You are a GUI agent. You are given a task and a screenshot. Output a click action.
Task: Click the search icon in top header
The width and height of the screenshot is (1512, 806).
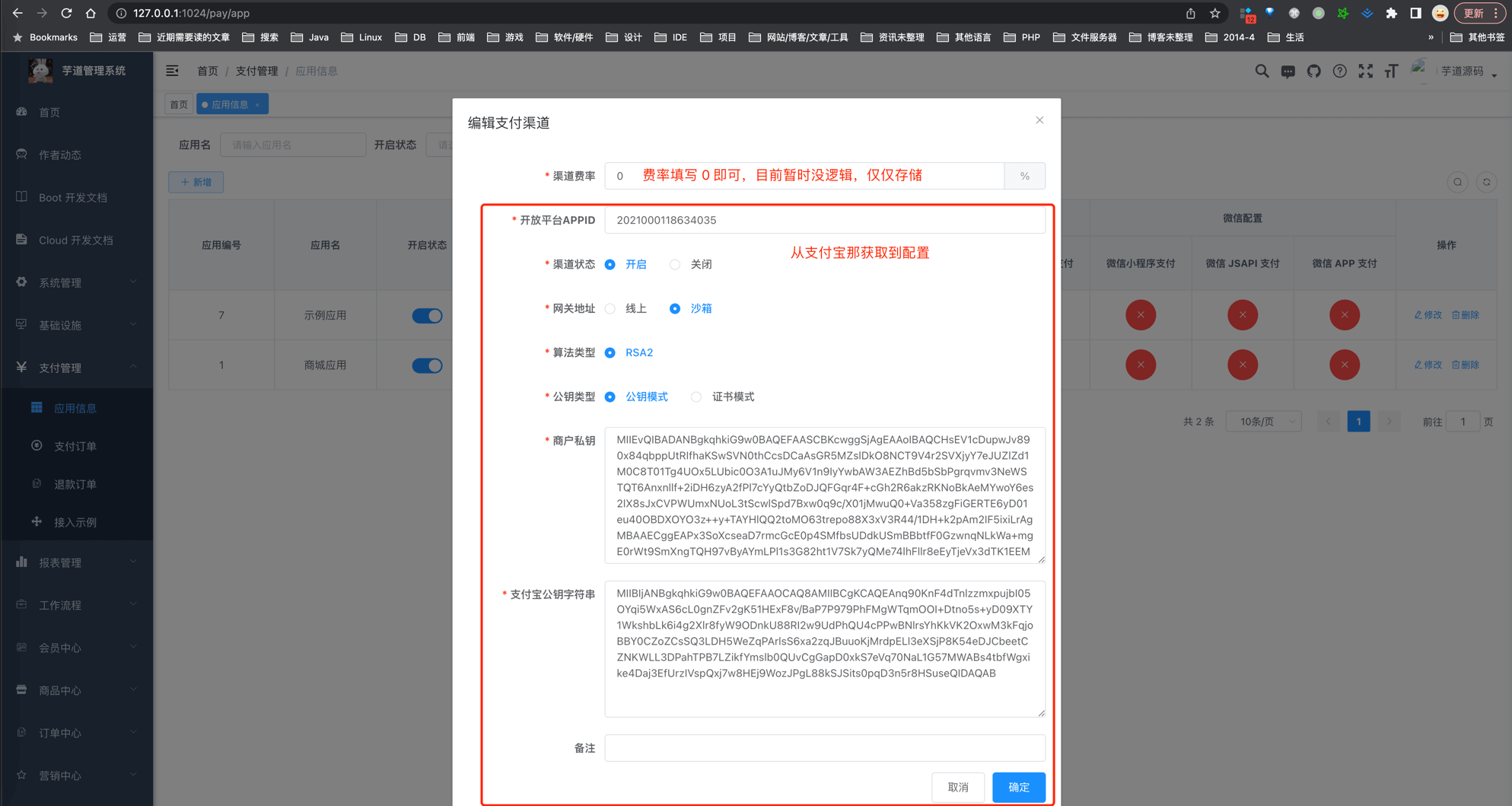pyautogui.click(x=1262, y=71)
